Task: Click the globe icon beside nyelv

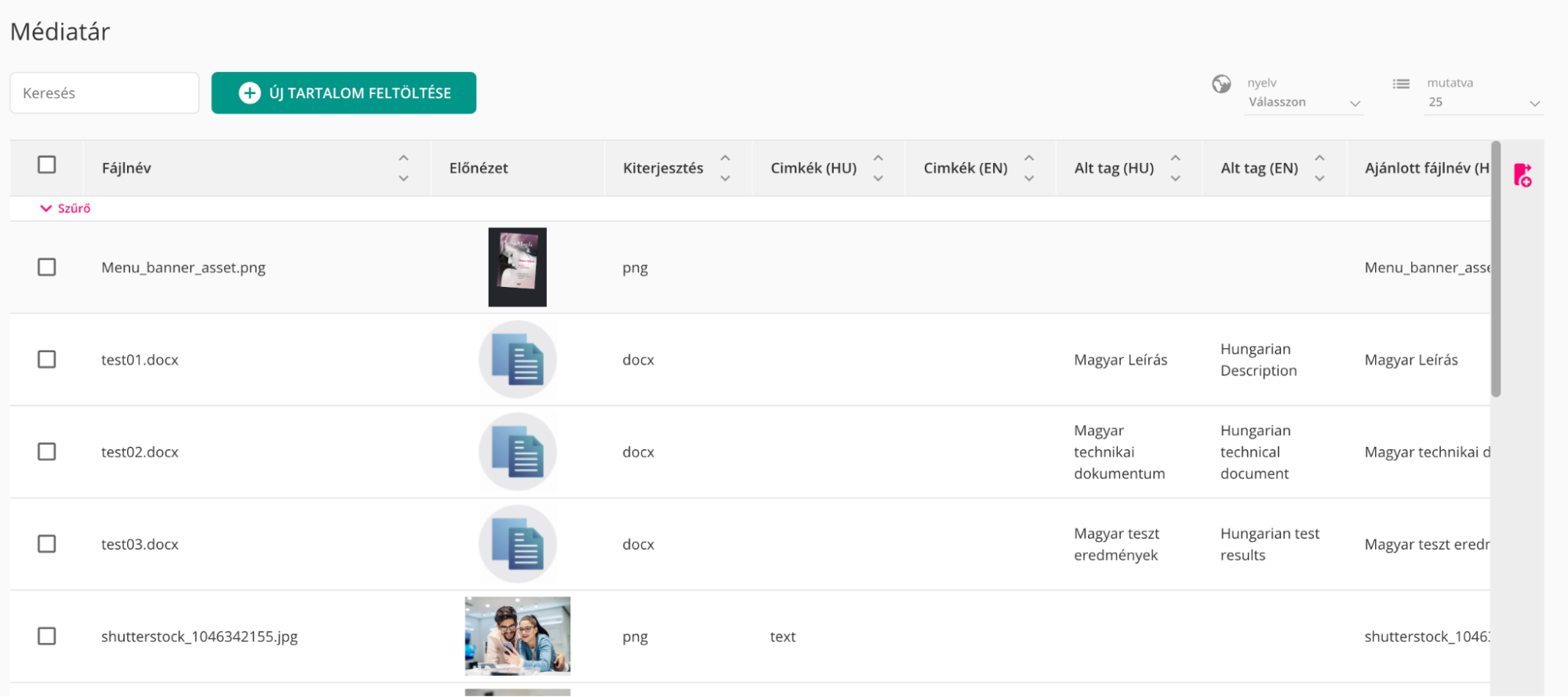Action: tap(1221, 84)
